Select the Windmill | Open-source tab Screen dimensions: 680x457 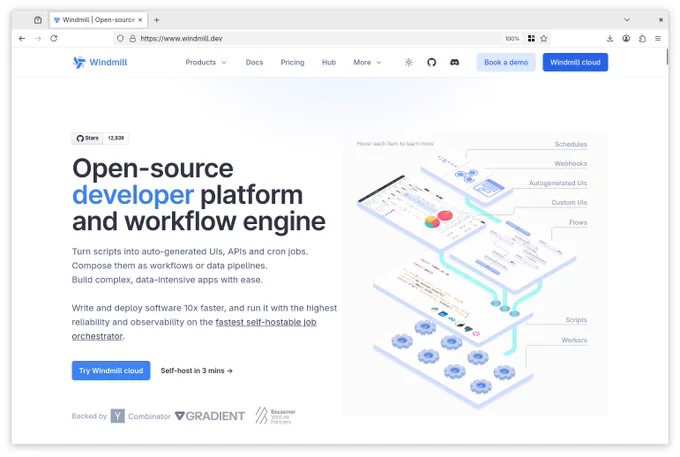click(98, 20)
